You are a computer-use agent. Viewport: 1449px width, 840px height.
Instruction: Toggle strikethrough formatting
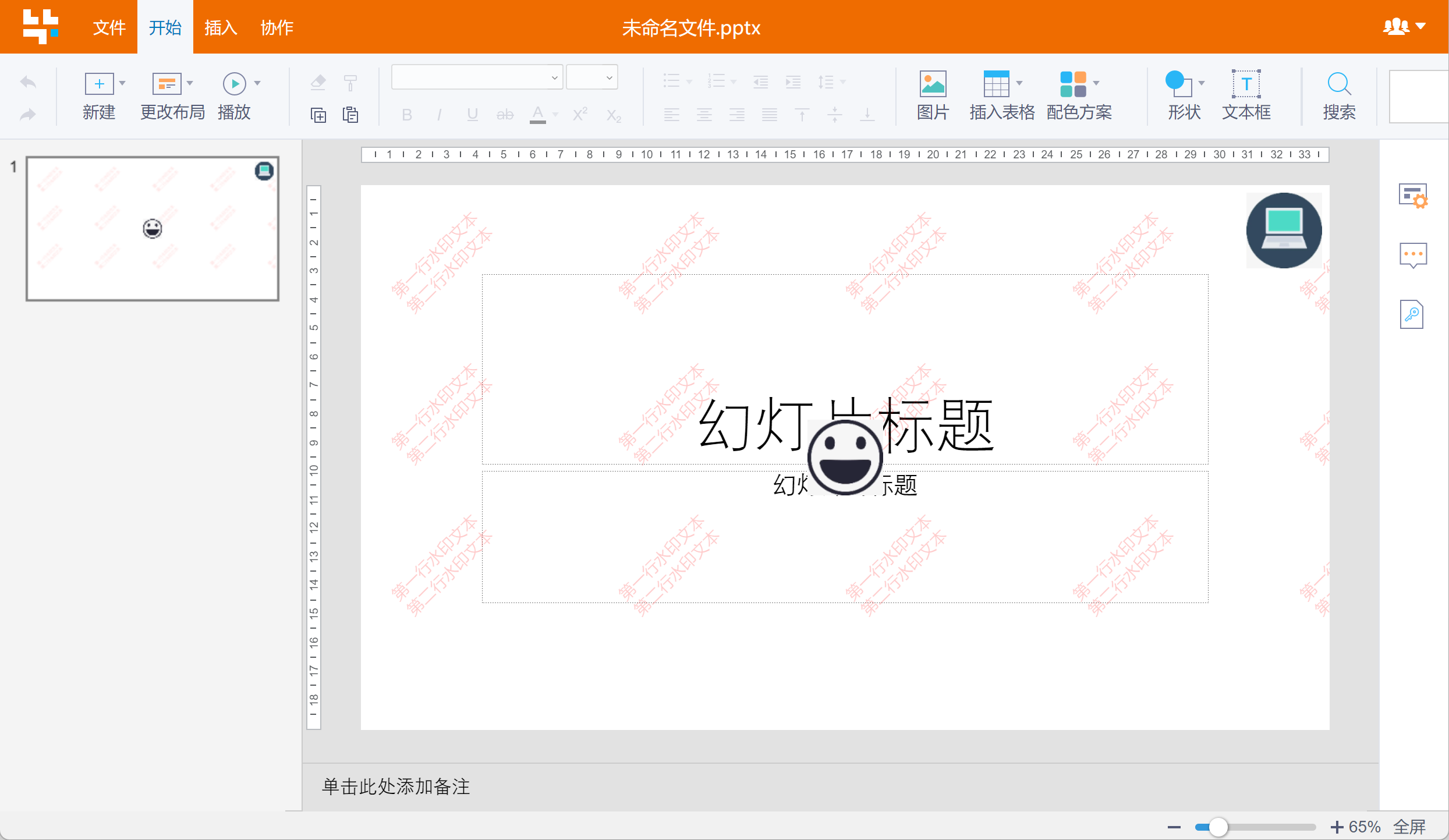505,115
